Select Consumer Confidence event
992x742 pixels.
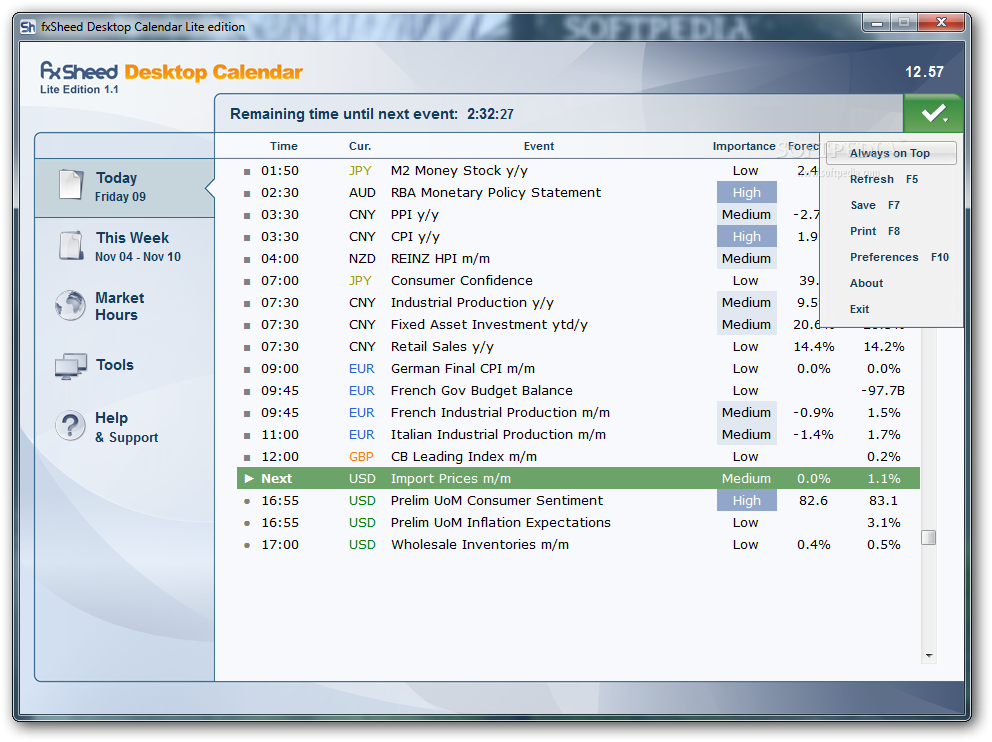pyautogui.click(x=461, y=280)
